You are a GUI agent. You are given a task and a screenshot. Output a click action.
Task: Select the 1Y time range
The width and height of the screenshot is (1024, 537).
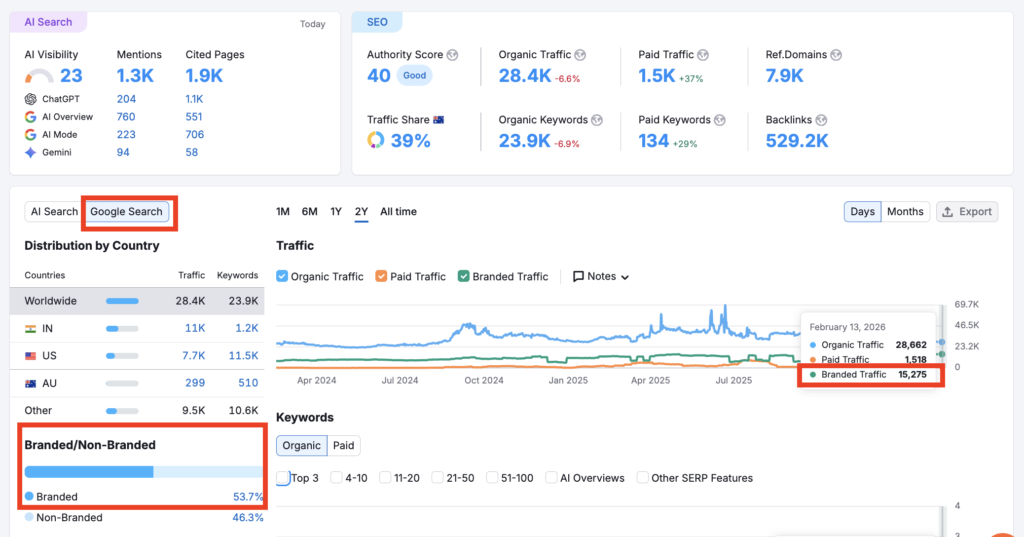[336, 212]
